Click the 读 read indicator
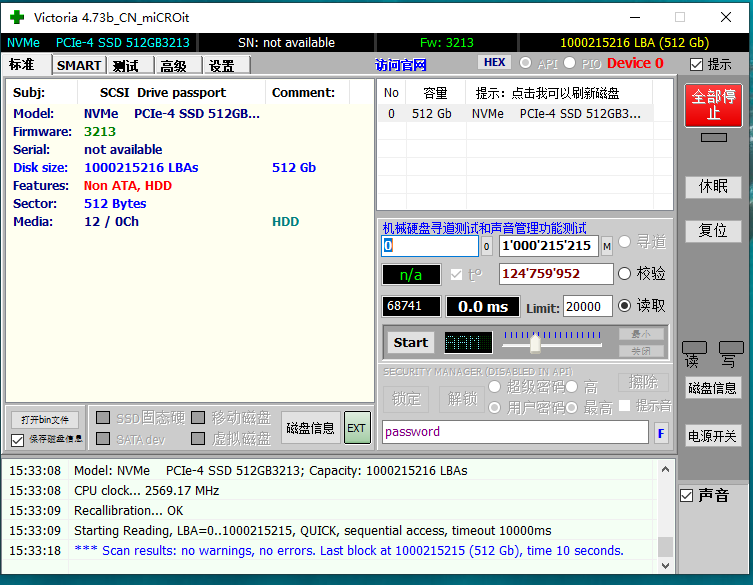Screen dimensions: 753x585 (694, 354)
